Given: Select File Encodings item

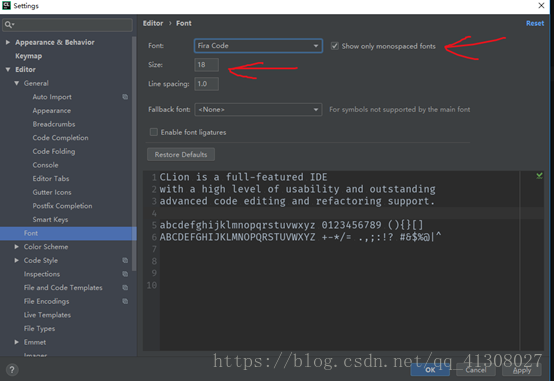Looking at the screenshot, I should 46,301.
